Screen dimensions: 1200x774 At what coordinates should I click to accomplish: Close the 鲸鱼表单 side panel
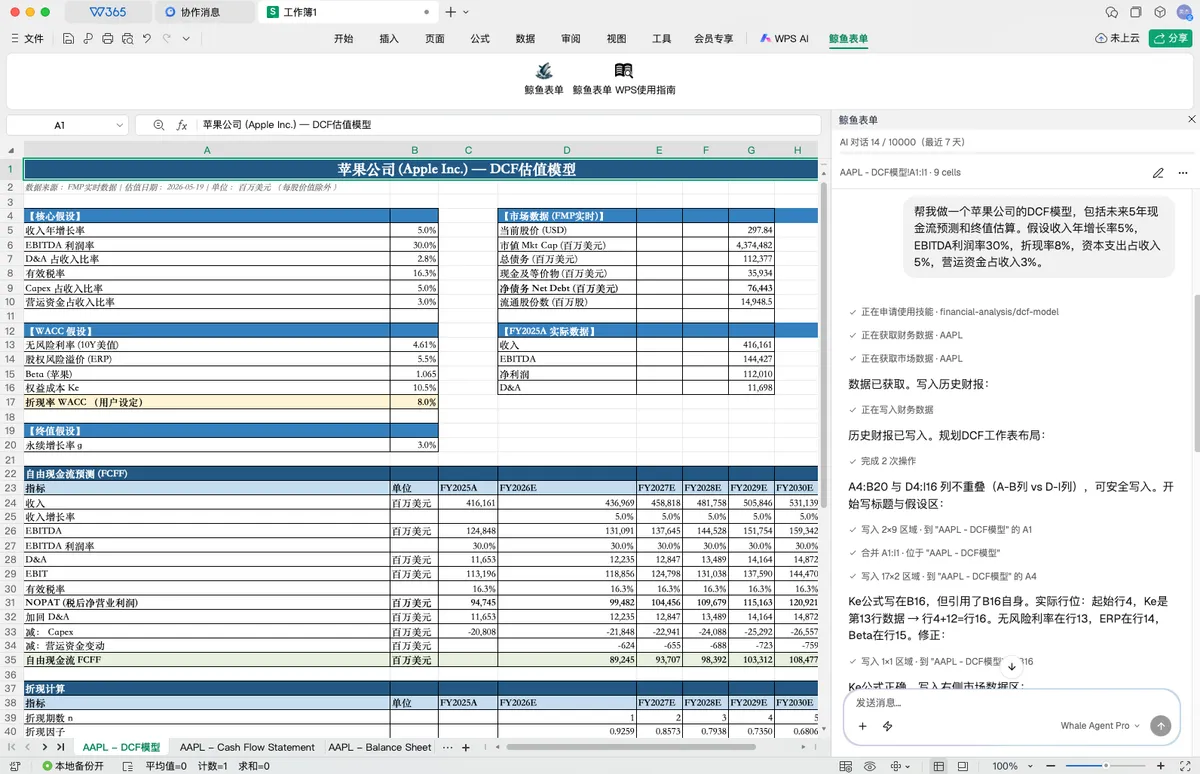(1191, 120)
